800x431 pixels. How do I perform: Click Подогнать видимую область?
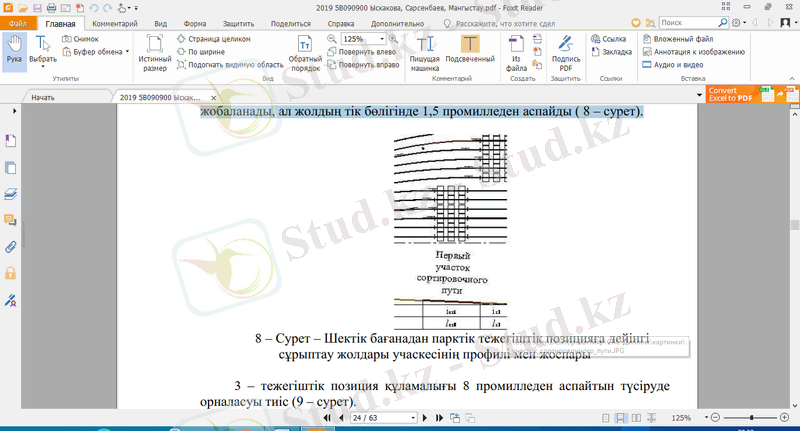[230, 65]
